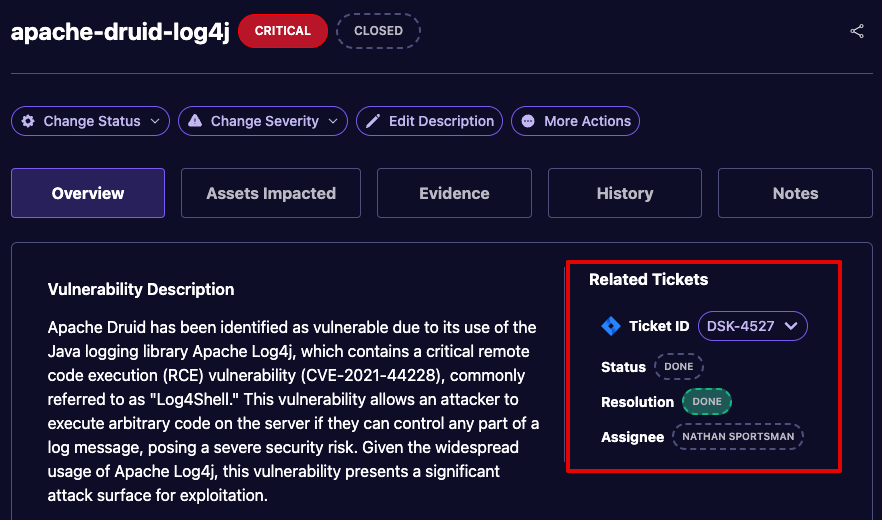Expand the Change Status dropdown chevron

click(x=155, y=121)
